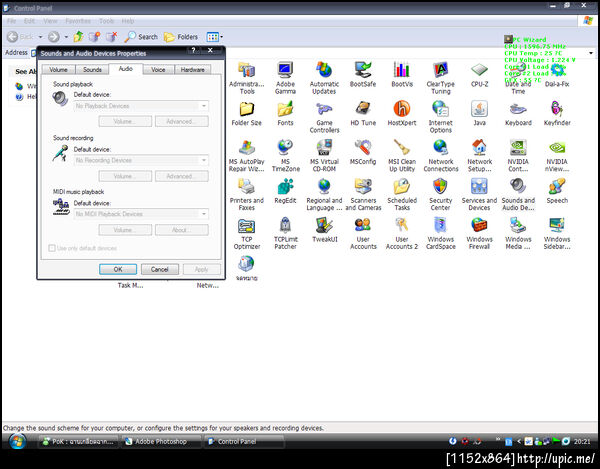600x469 pixels.
Task: Open the Tools menu
Action: [x=106, y=21]
